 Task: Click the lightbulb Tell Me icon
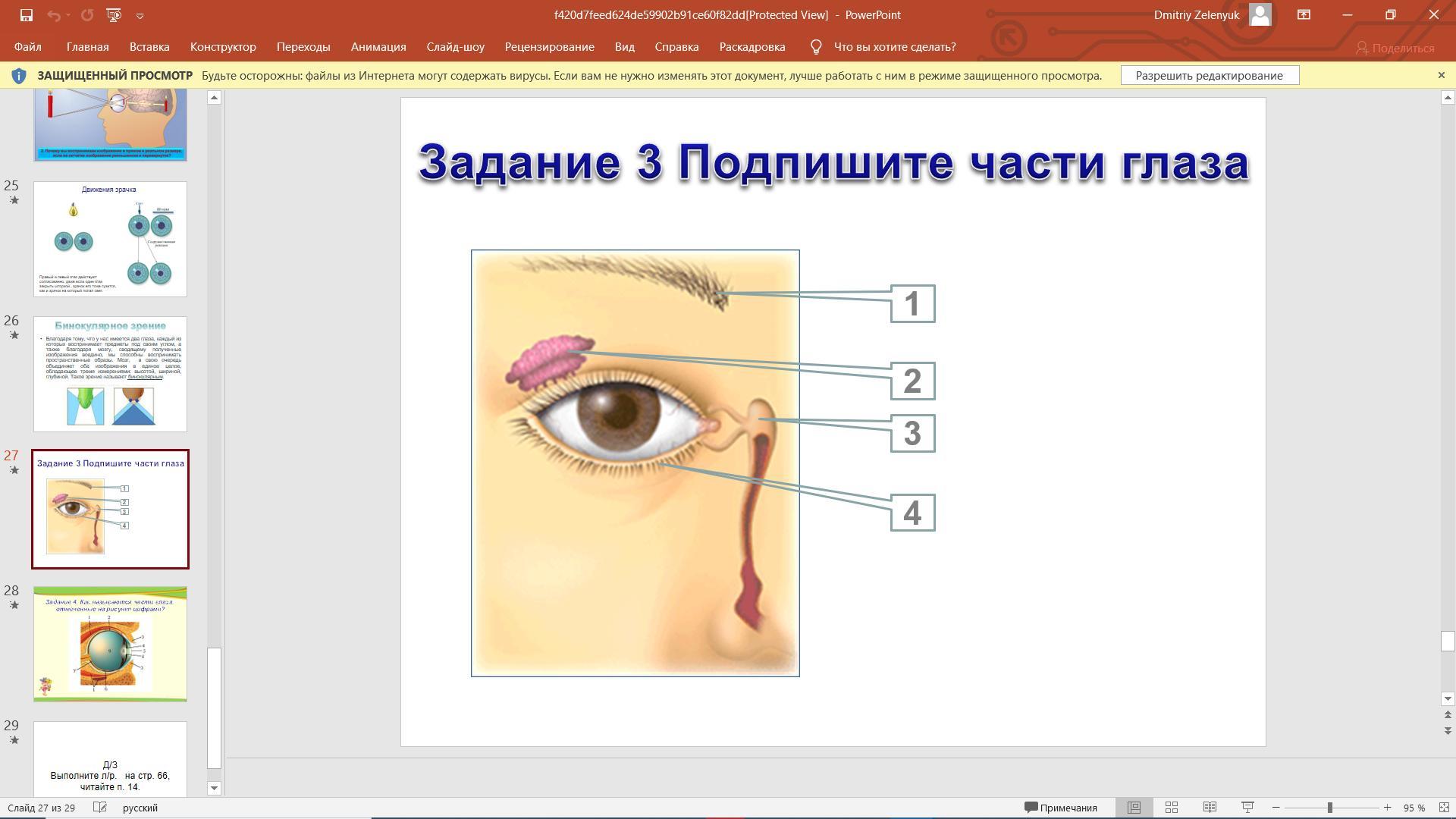(816, 47)
